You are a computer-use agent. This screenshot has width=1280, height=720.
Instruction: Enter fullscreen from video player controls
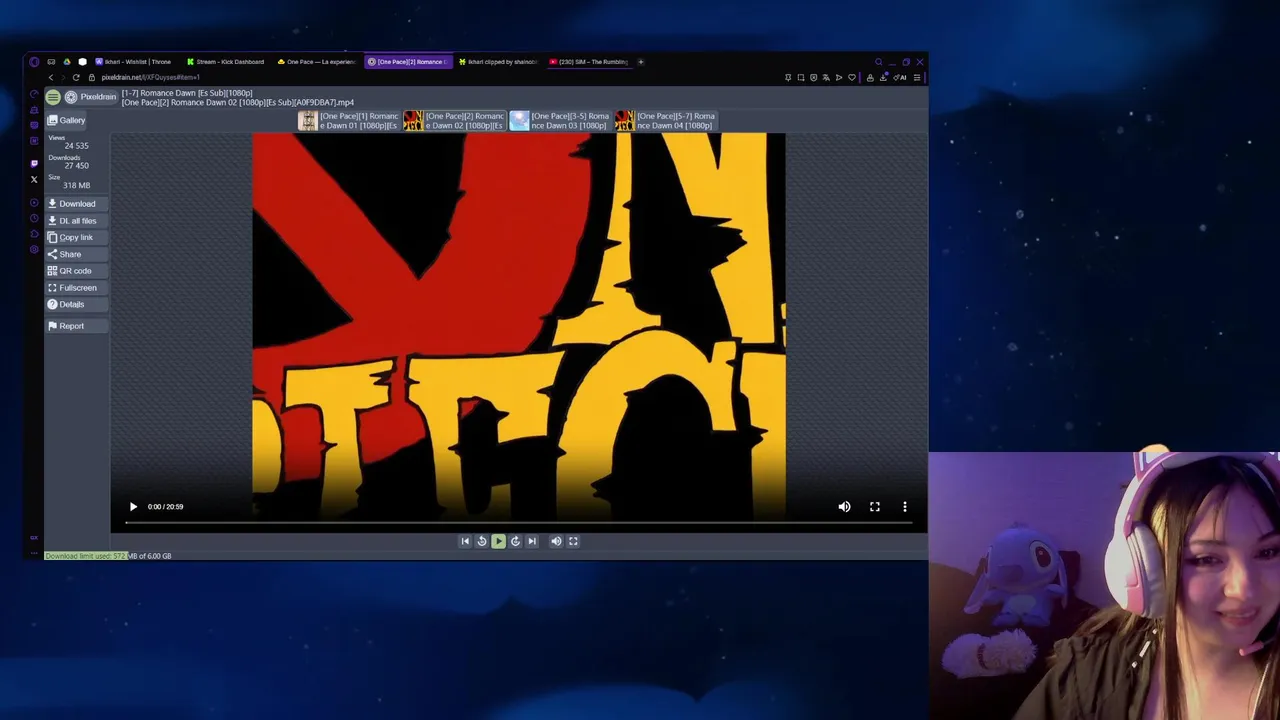(875, 507)
